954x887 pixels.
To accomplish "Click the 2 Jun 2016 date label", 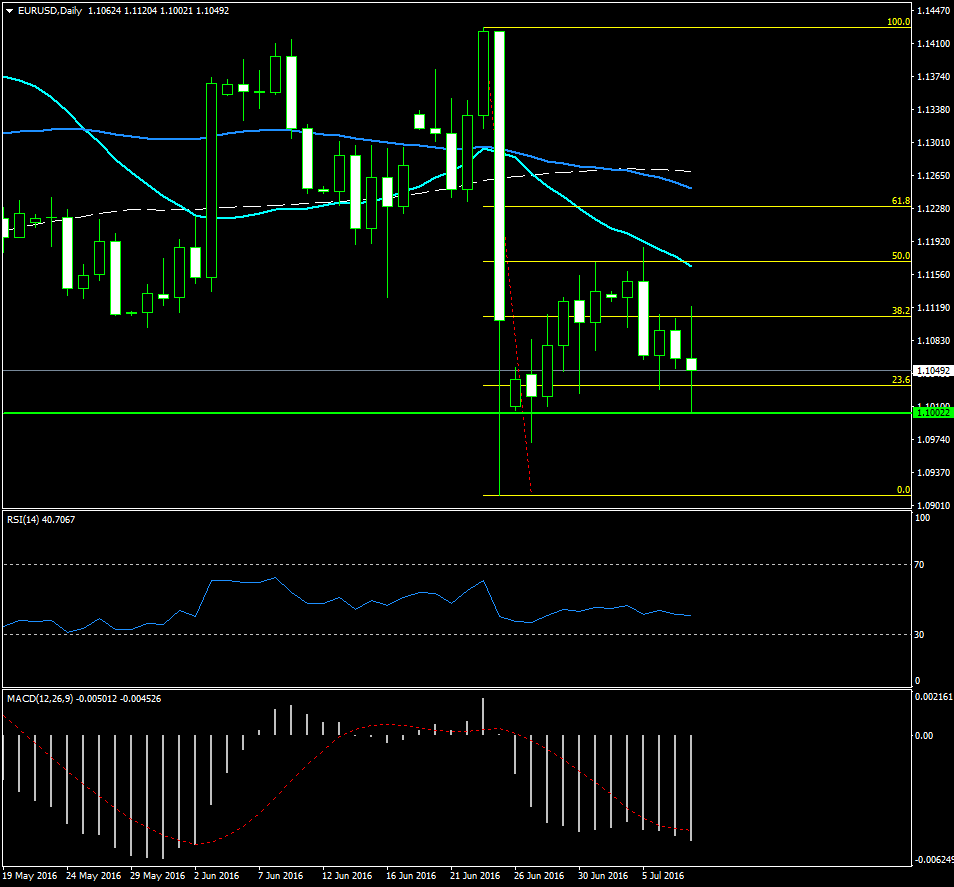I will point(216,876).
